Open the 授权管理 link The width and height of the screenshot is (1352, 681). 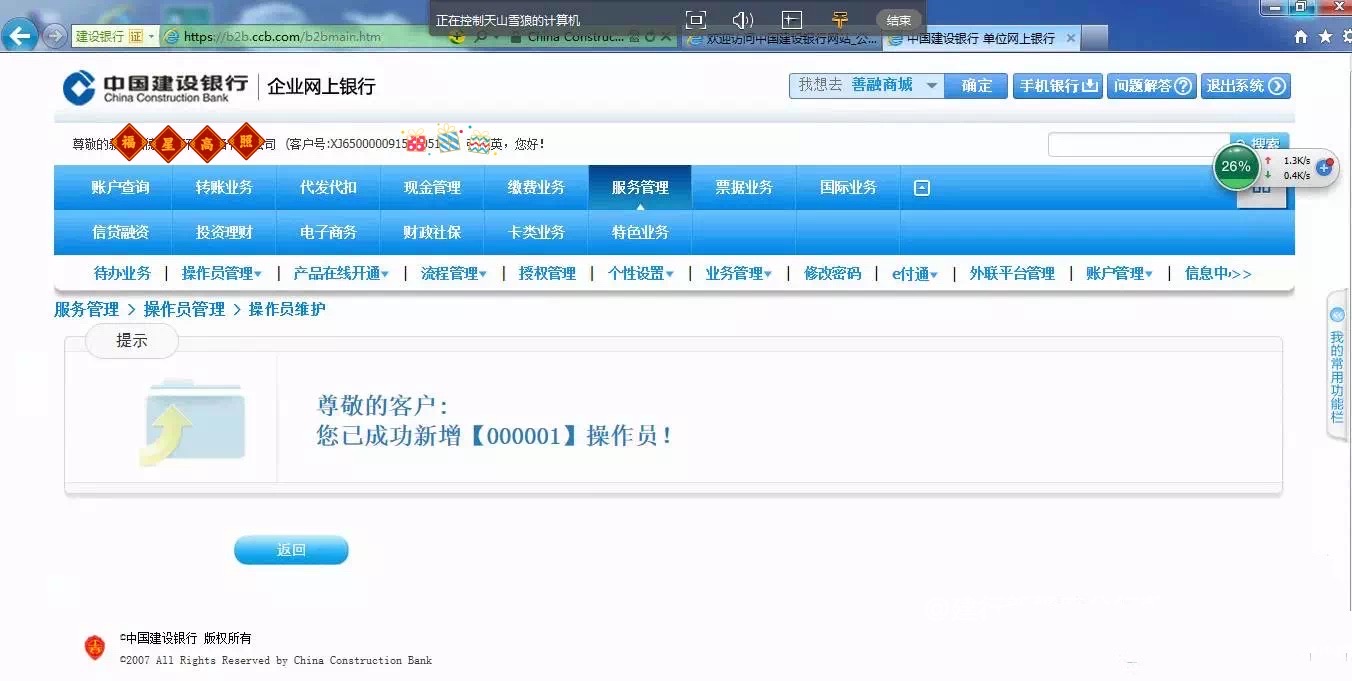(x=547, y=273)
